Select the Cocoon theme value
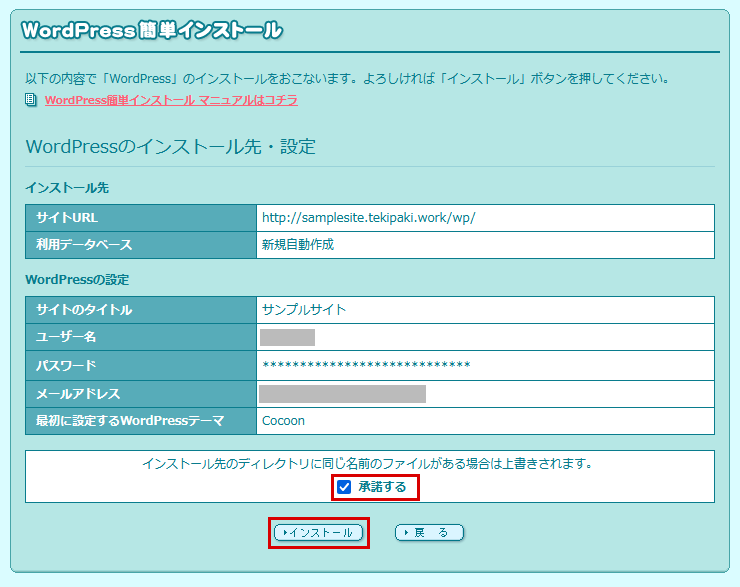740x587 pixels. coord(283,421)
